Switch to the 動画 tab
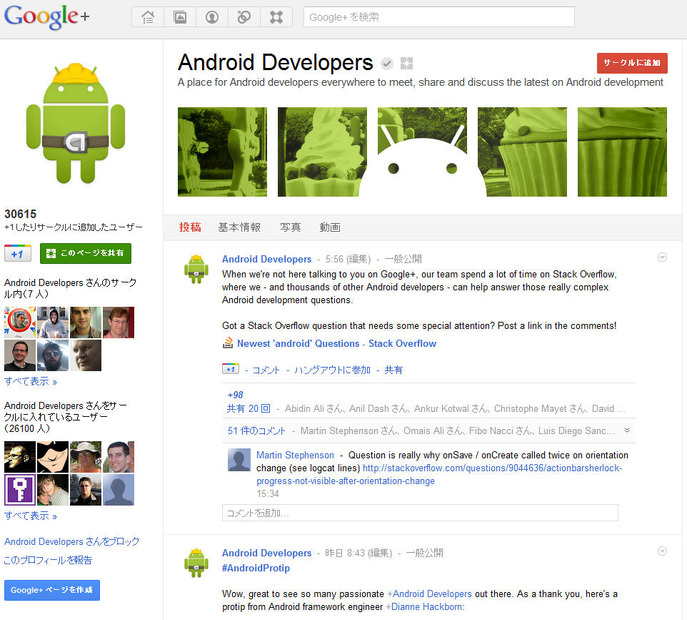687x620 pixels. click(329, 227)
